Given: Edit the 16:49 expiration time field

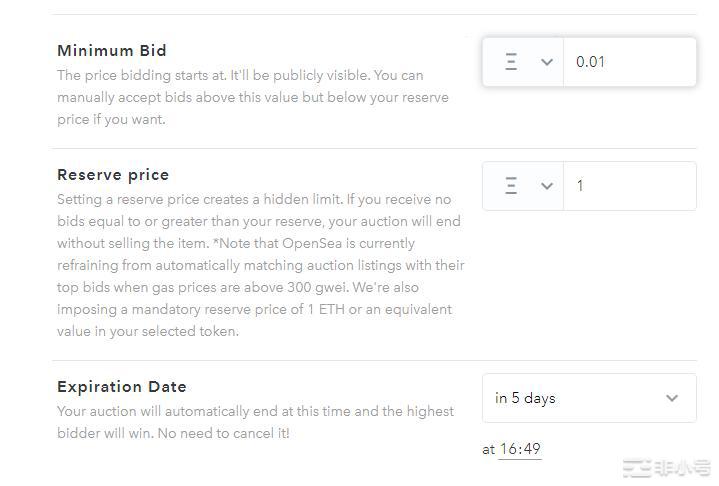Looking at the screenshot, I should pyautogui.click(x=520, y=449).
